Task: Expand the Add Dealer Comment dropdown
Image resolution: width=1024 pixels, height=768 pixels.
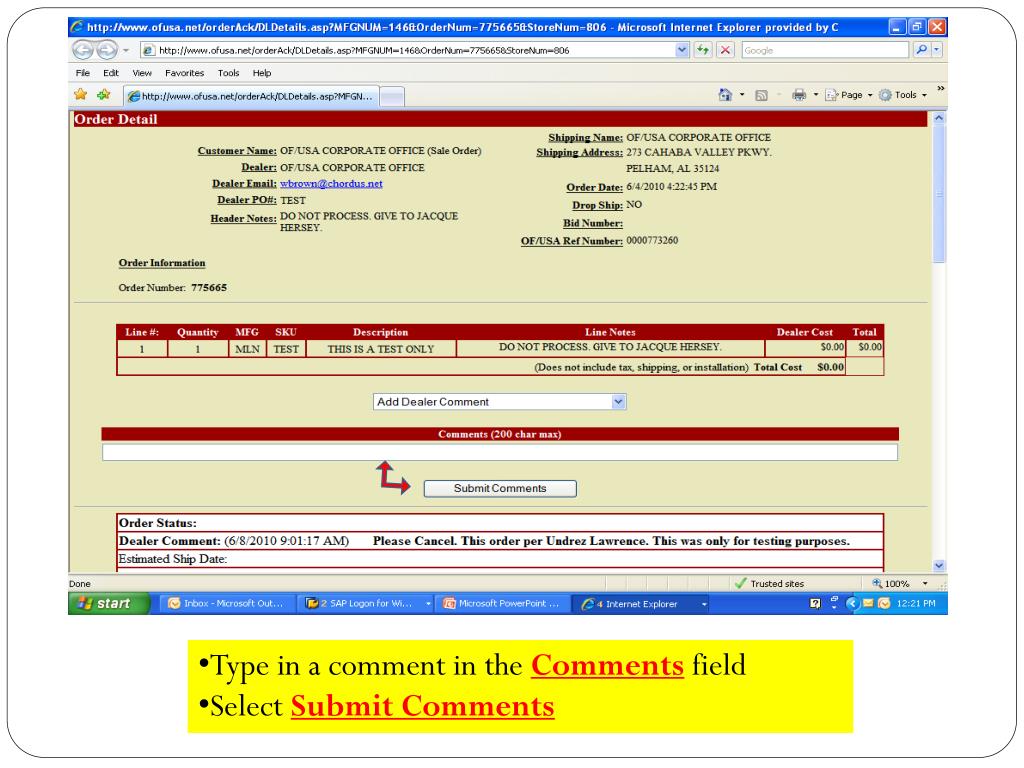Action: [x=618, y=402]
